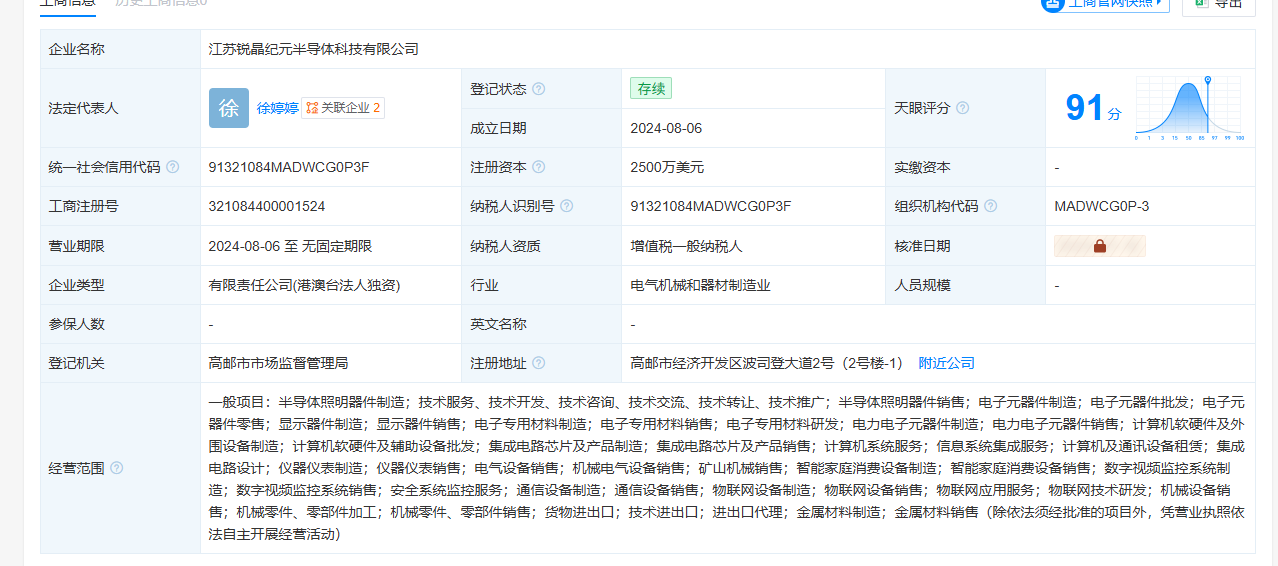
Task: Unlock the hidden 核准日期 value
Action: point(1100,246)
